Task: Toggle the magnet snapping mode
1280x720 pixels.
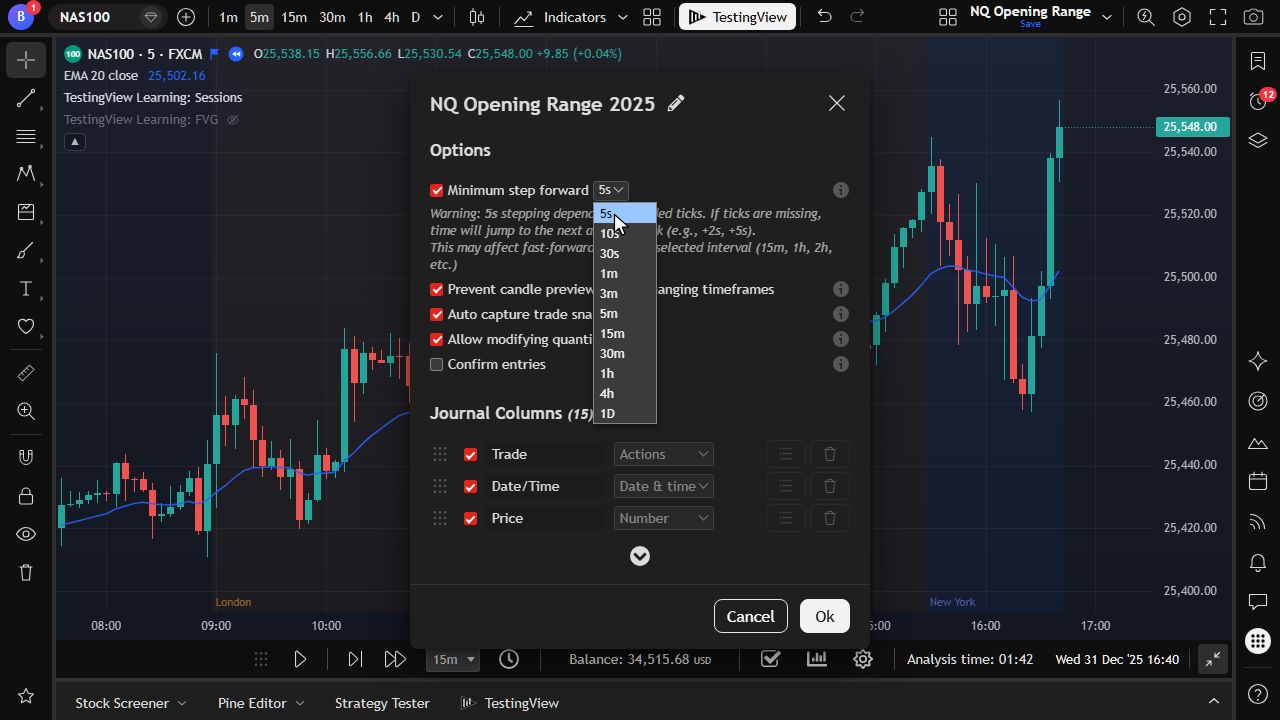Action: tap(26, 457)
